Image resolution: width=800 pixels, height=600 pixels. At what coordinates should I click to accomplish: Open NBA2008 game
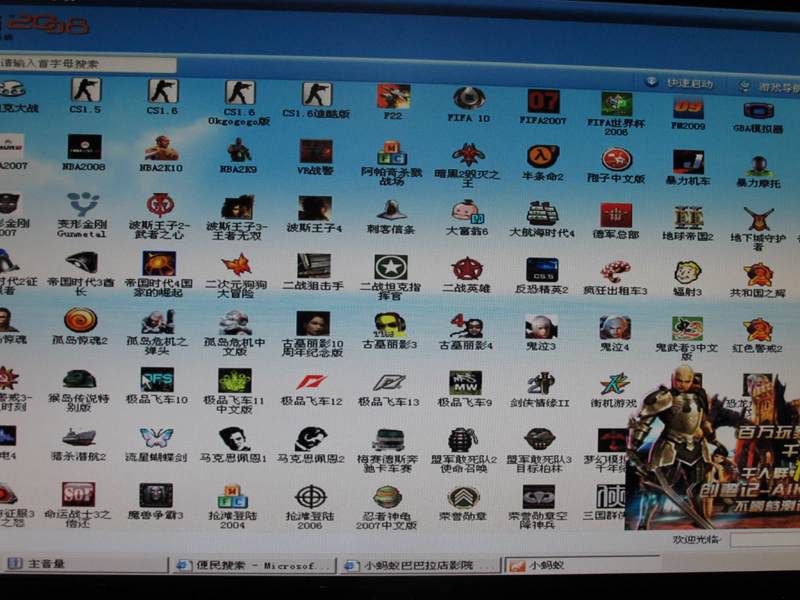click(84, 147)
